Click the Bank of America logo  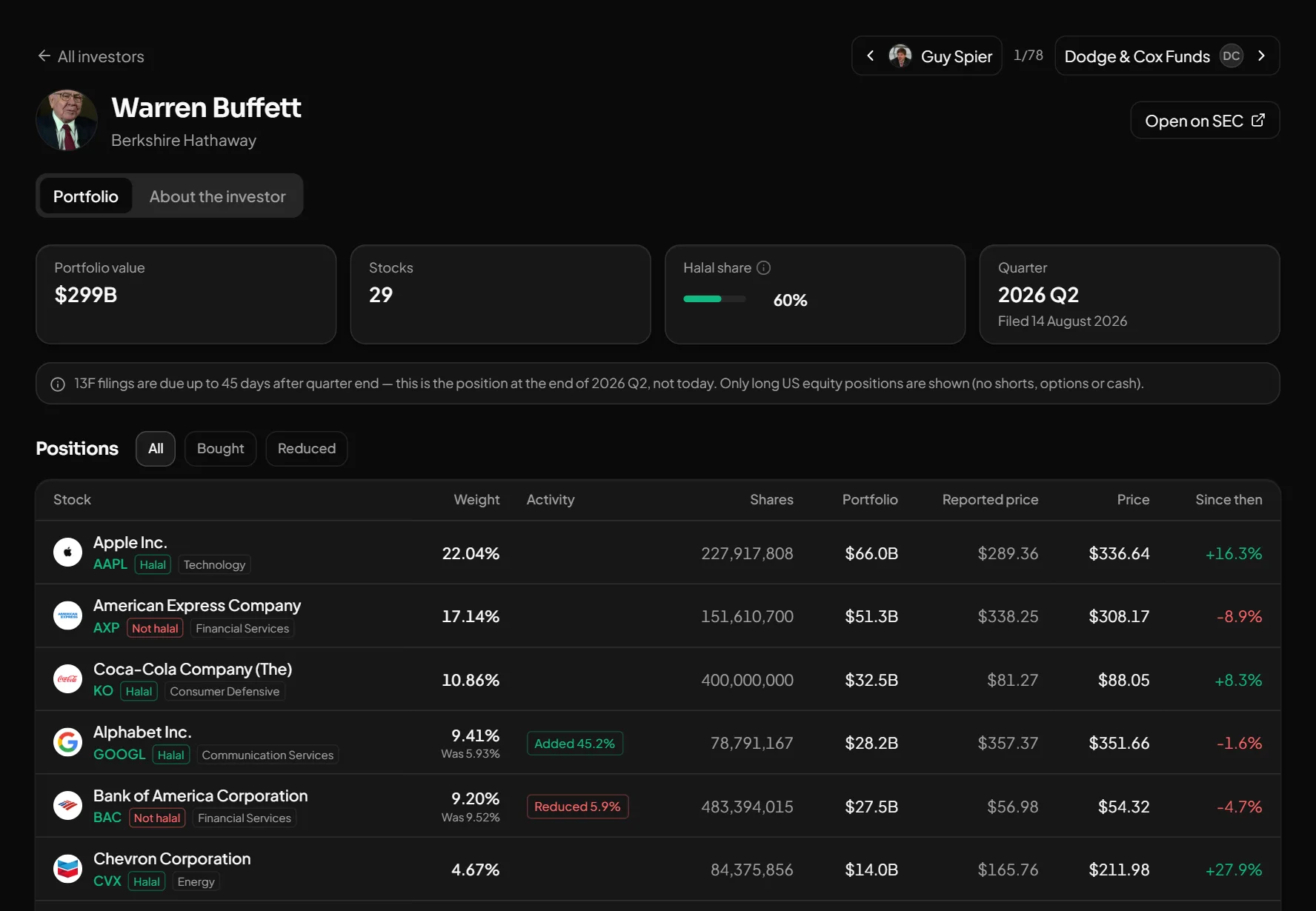pyautogui.click(x=67, y=806)
